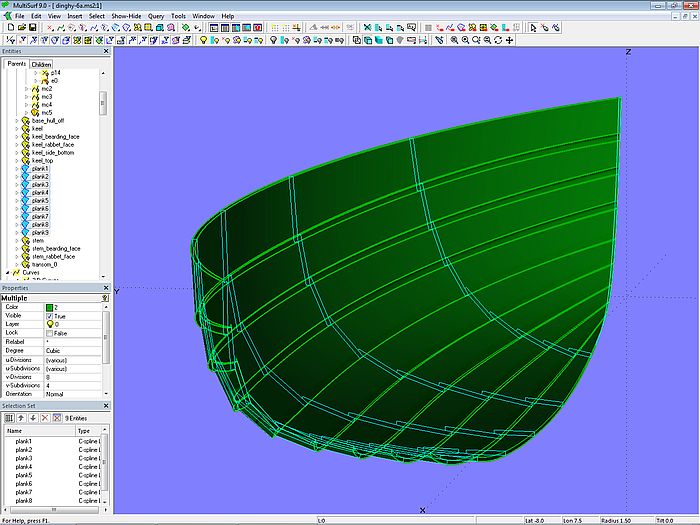Click the rotate view circular-arrow icon

point(498,40)
